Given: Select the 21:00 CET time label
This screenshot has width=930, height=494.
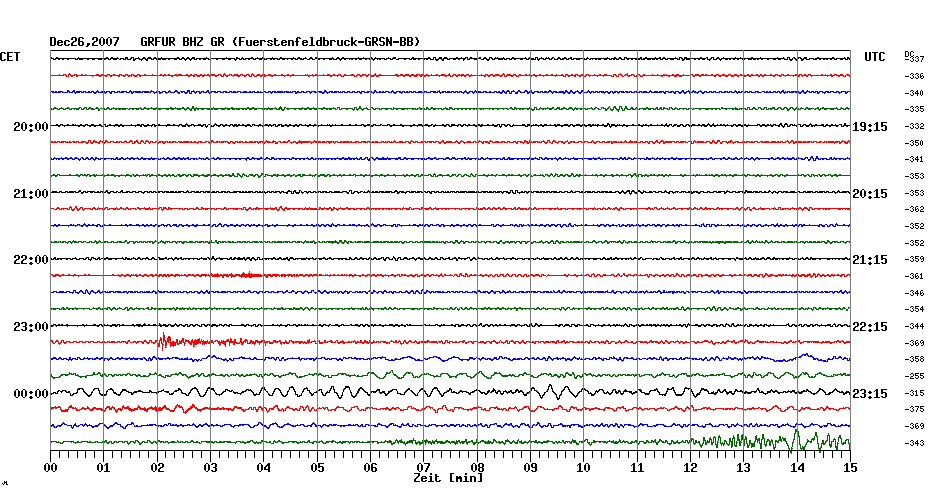Looking at the screenshot, I should (x=31, y=193).
